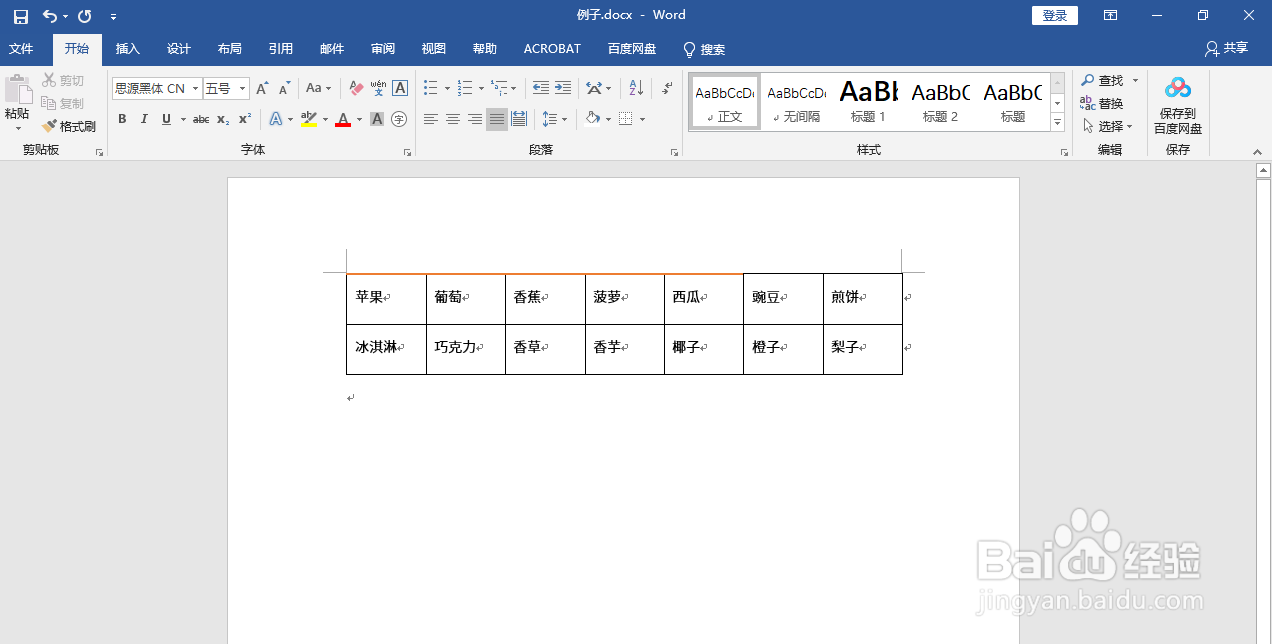Toggle show/hide paragraph marks
This screenshot has width=1272, height=644.
click(667, 88)
